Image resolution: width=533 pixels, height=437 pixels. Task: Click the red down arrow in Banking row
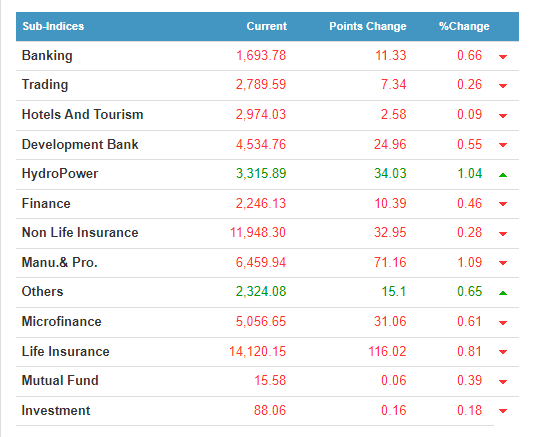pos(503,57)
